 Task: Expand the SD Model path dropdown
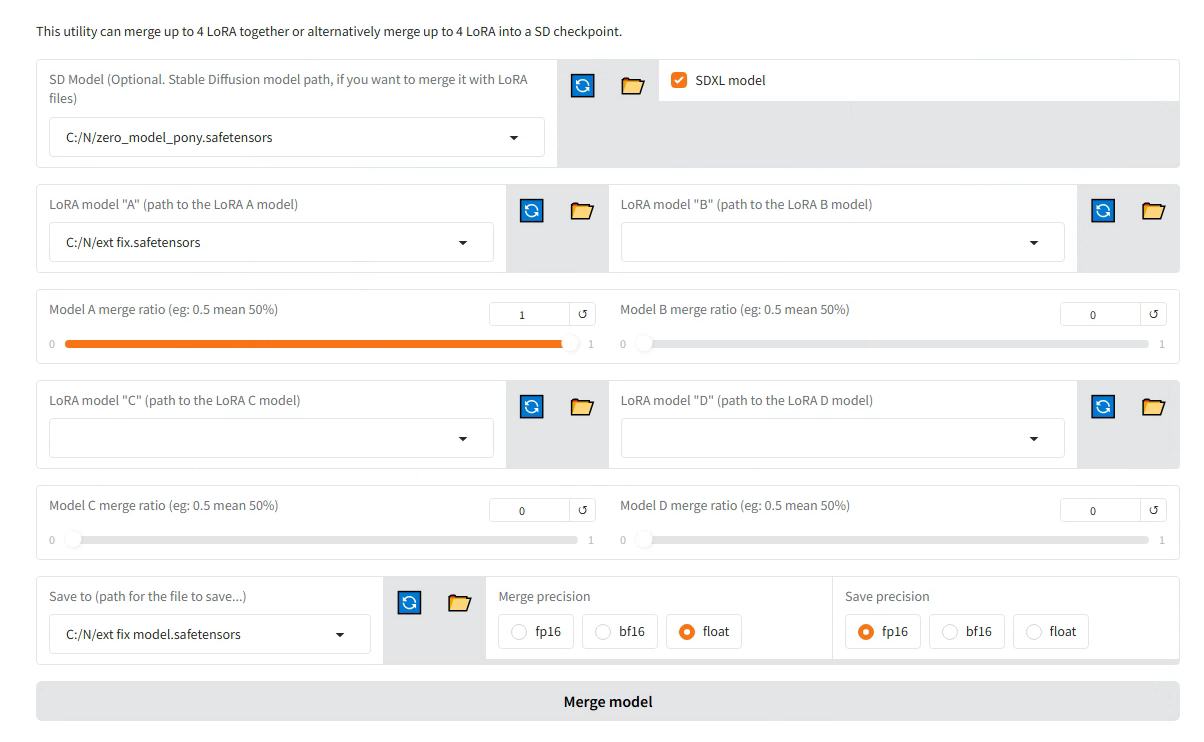coord(514,138)
